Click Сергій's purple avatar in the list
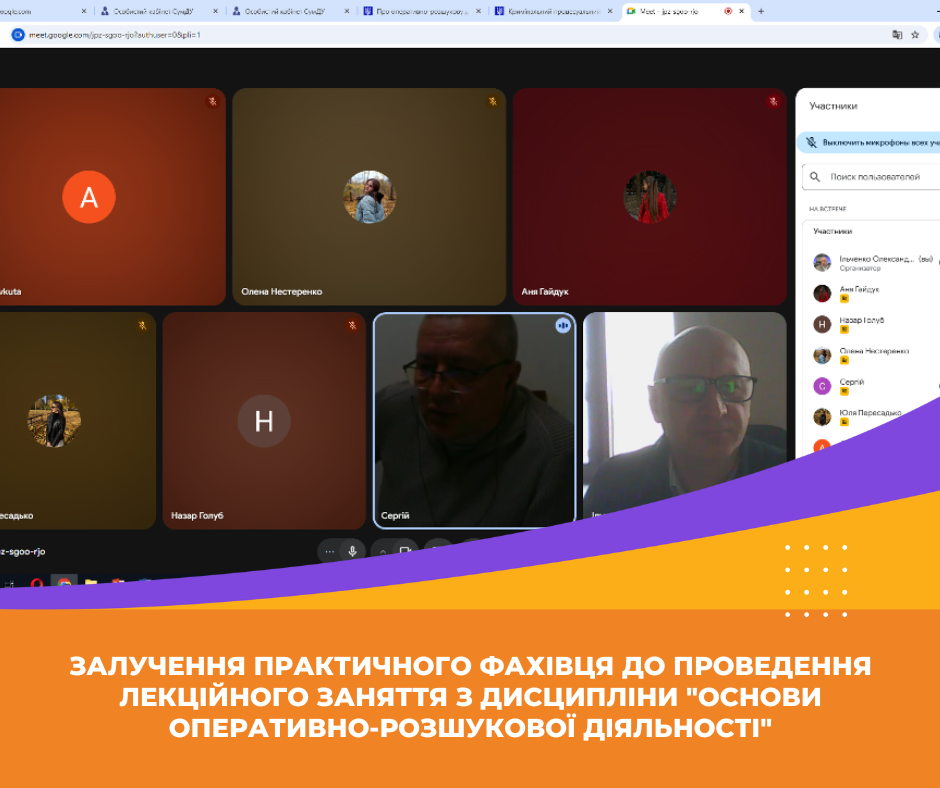The height and width of the screenshot is (788, 940). click(x=822, y=386)
